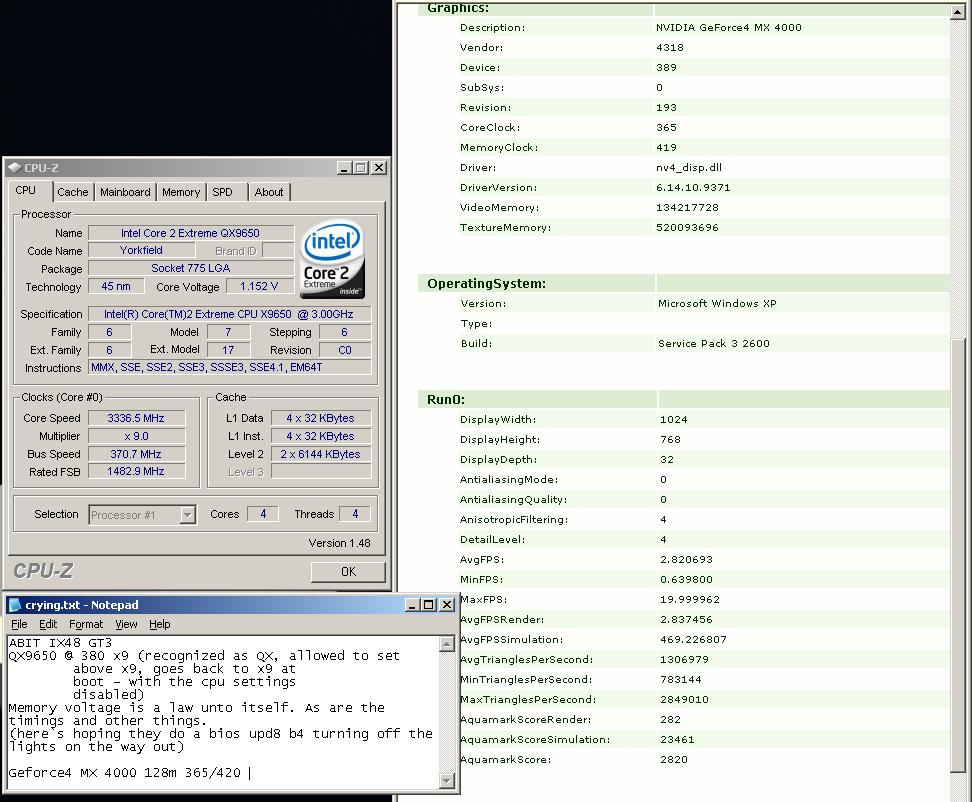
Task: Click the Run0 section header
Action: [x=445, y=399]
